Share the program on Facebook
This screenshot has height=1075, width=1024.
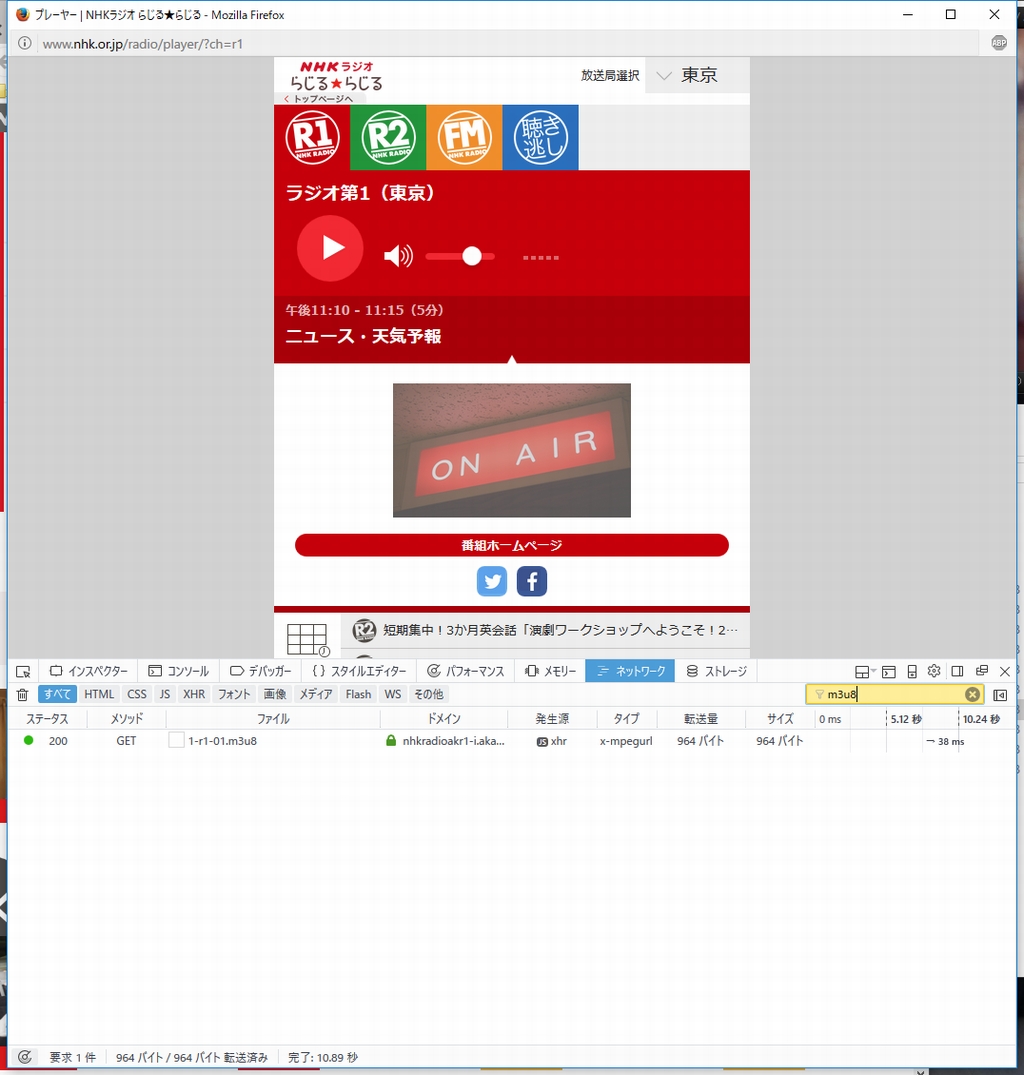pos(532,581)
